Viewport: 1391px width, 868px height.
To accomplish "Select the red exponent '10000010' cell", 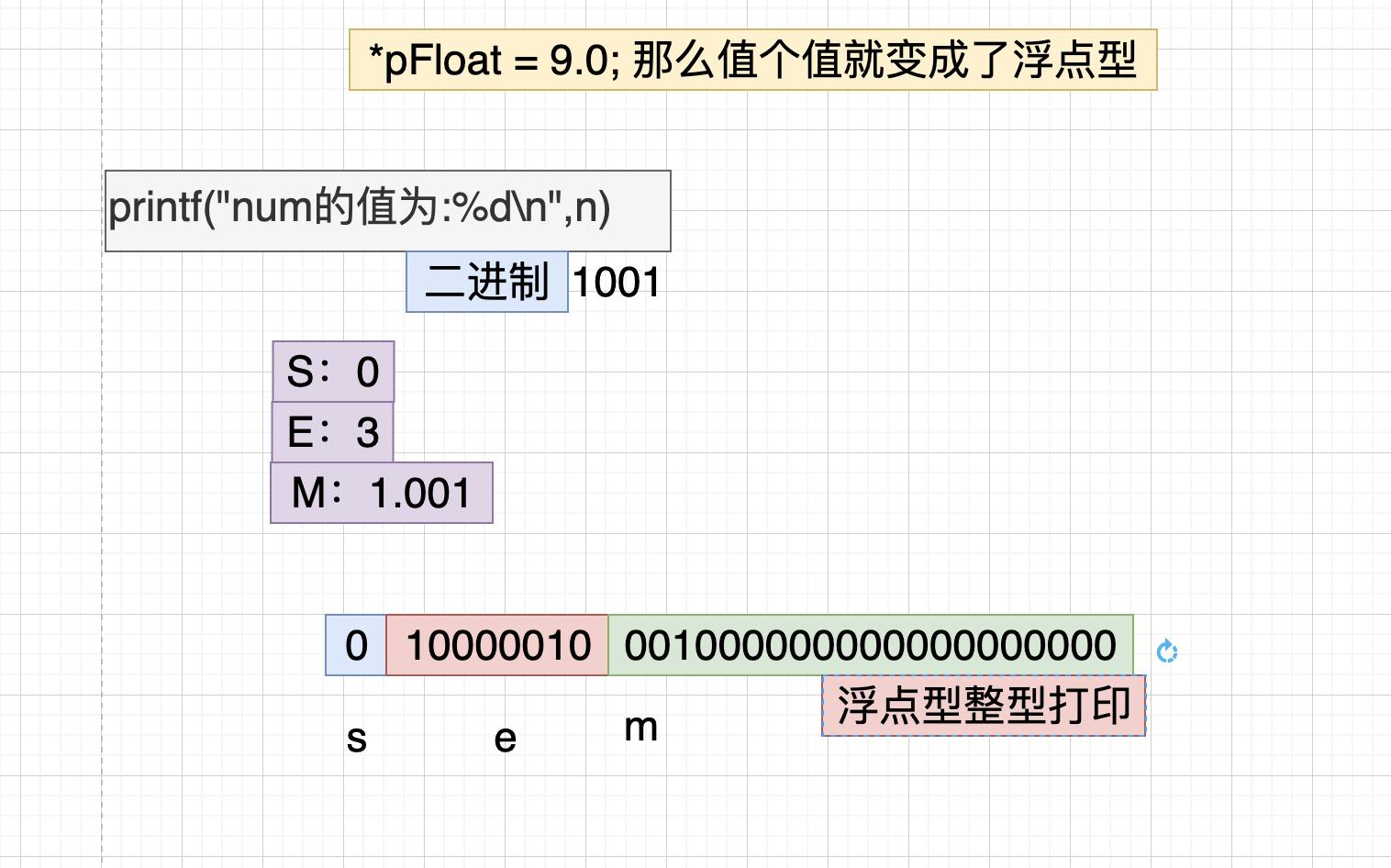I will click(497, 645).
